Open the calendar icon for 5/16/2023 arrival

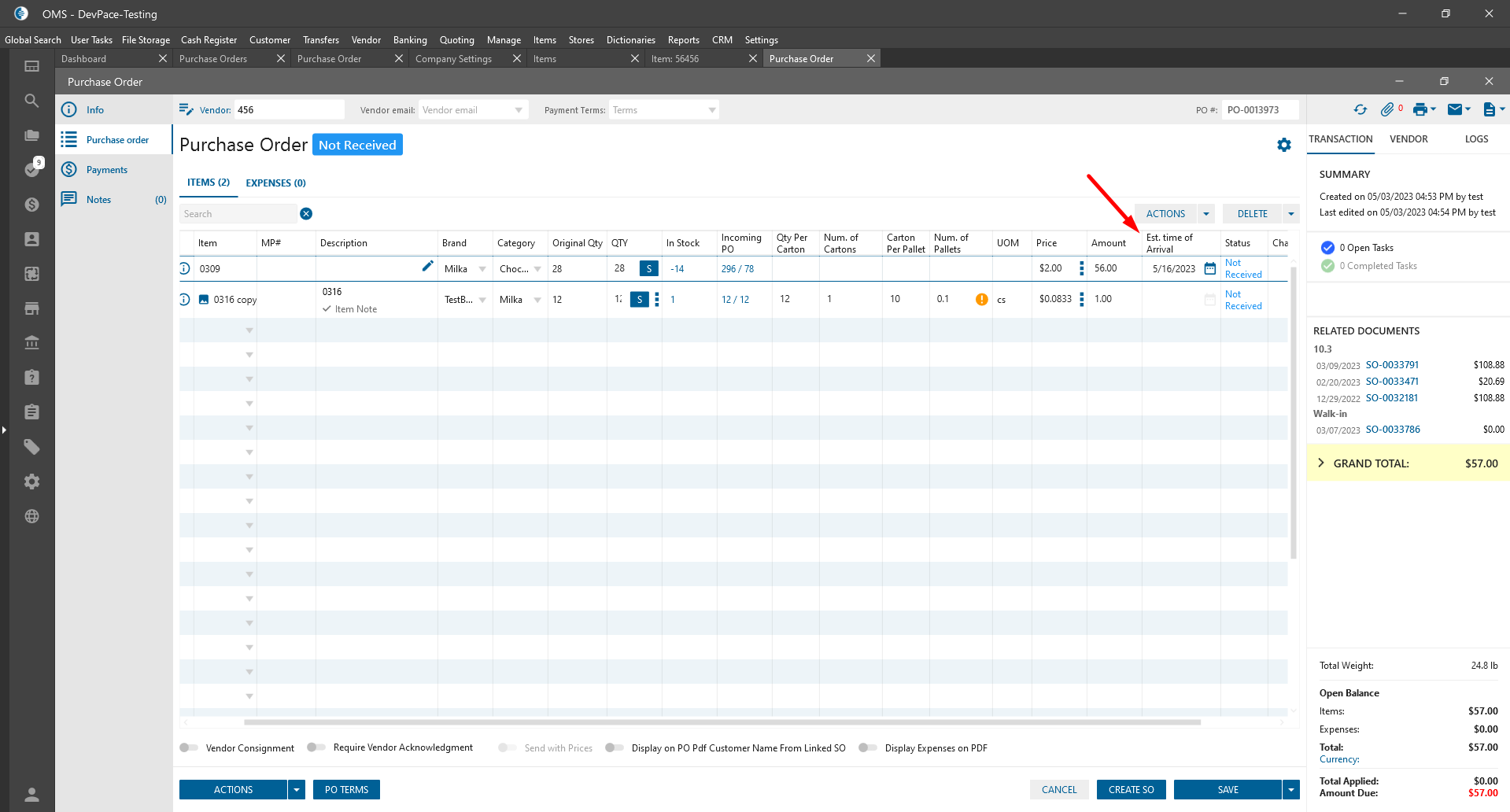1210,269
